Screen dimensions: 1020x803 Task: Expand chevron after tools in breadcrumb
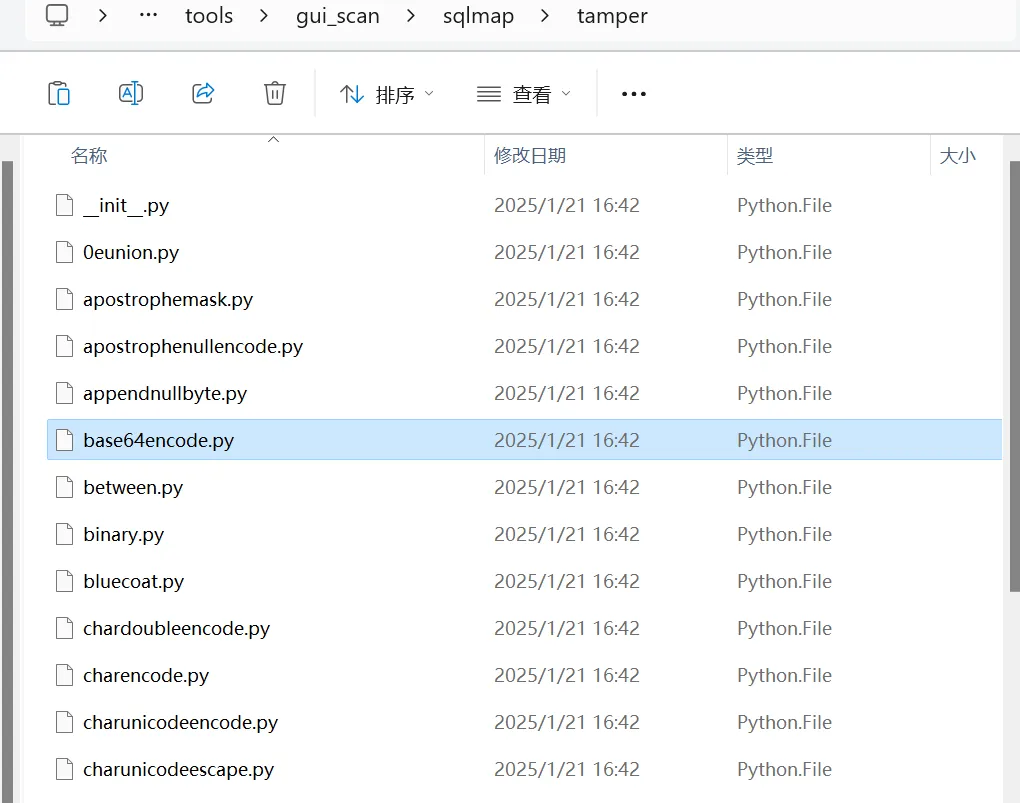(263, 16)
